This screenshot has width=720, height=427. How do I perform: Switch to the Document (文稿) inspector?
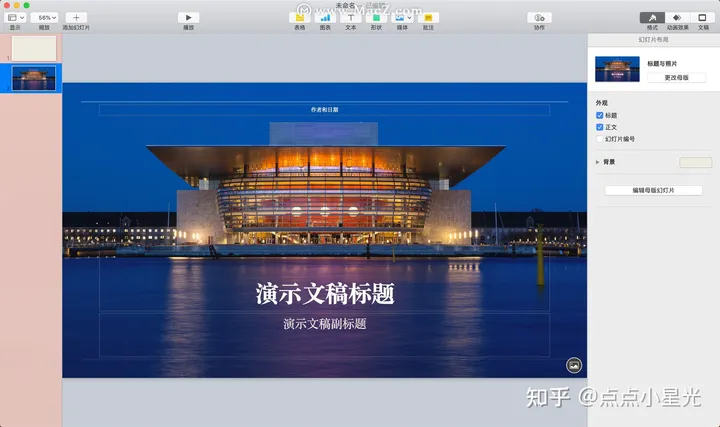[702, 17]
